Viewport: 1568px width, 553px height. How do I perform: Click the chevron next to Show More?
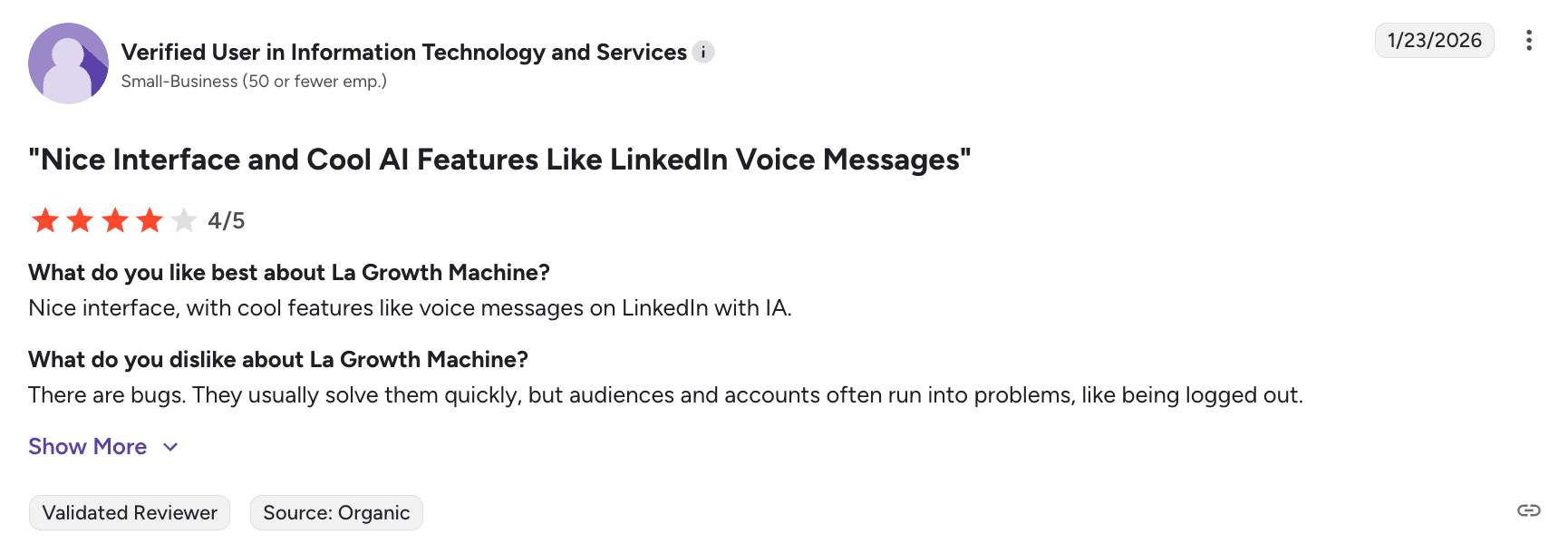point(170,447)
